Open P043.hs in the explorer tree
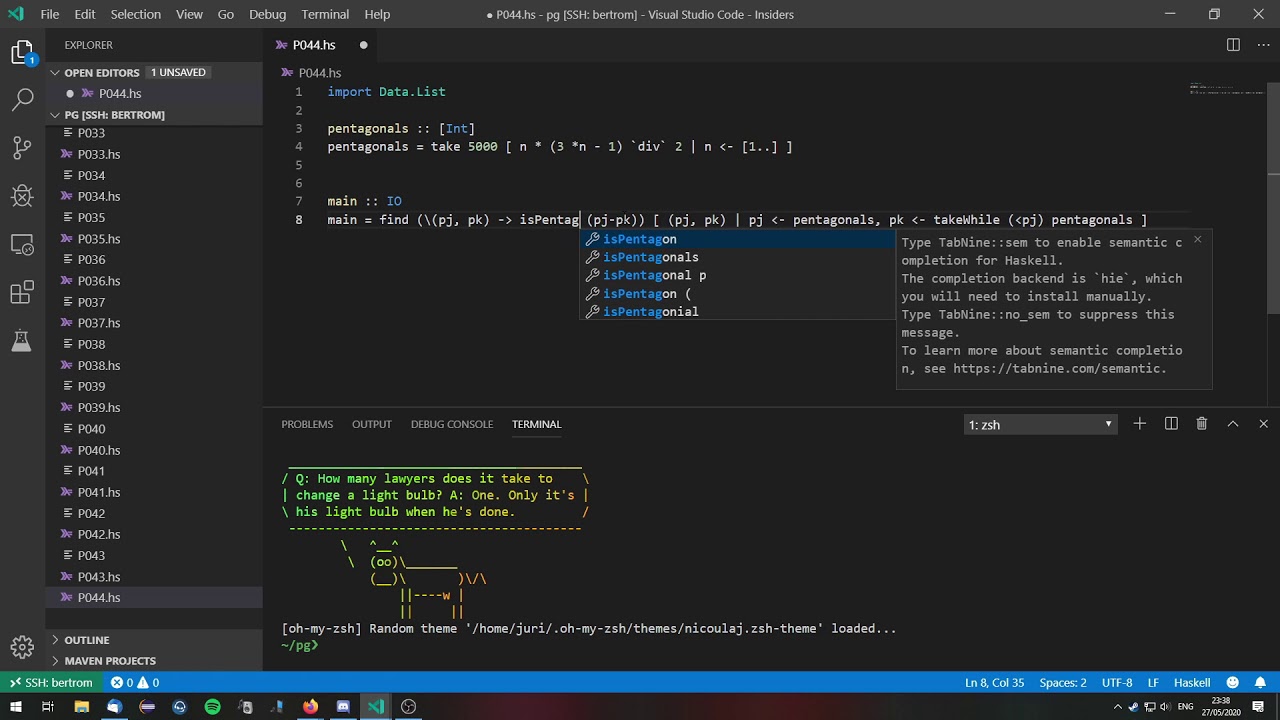The height and width of the screenshot is (720, 1280). pyautogui.click(x=99, y=577)
